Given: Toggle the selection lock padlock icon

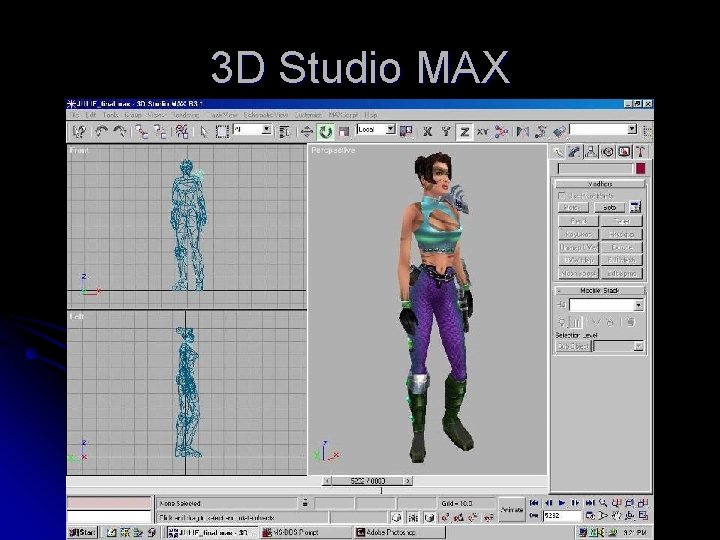Looking at the screenshot, I should pyautogui.click(x=305, y=503).
